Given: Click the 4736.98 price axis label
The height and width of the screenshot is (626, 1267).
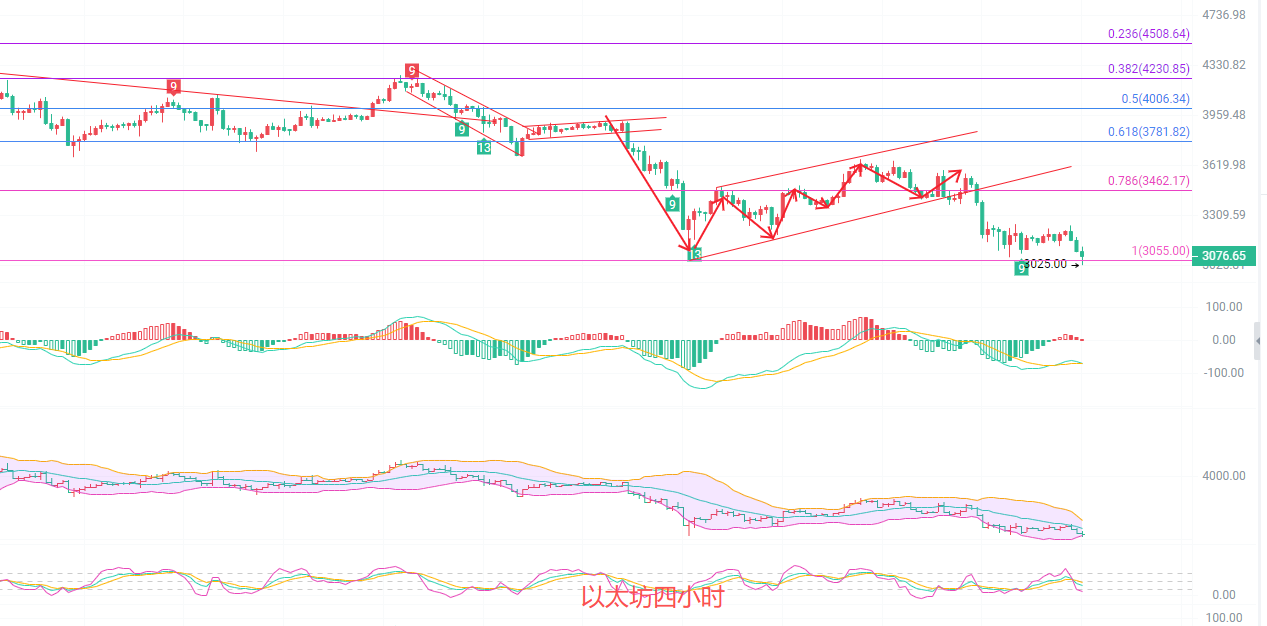Looking at the screenshot, I should coord(1224,15).
